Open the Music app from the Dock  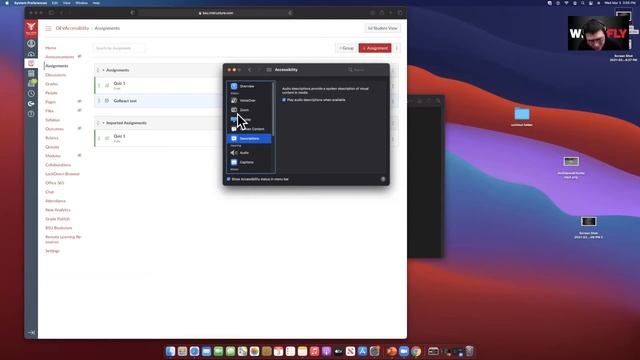coord(314,351)
